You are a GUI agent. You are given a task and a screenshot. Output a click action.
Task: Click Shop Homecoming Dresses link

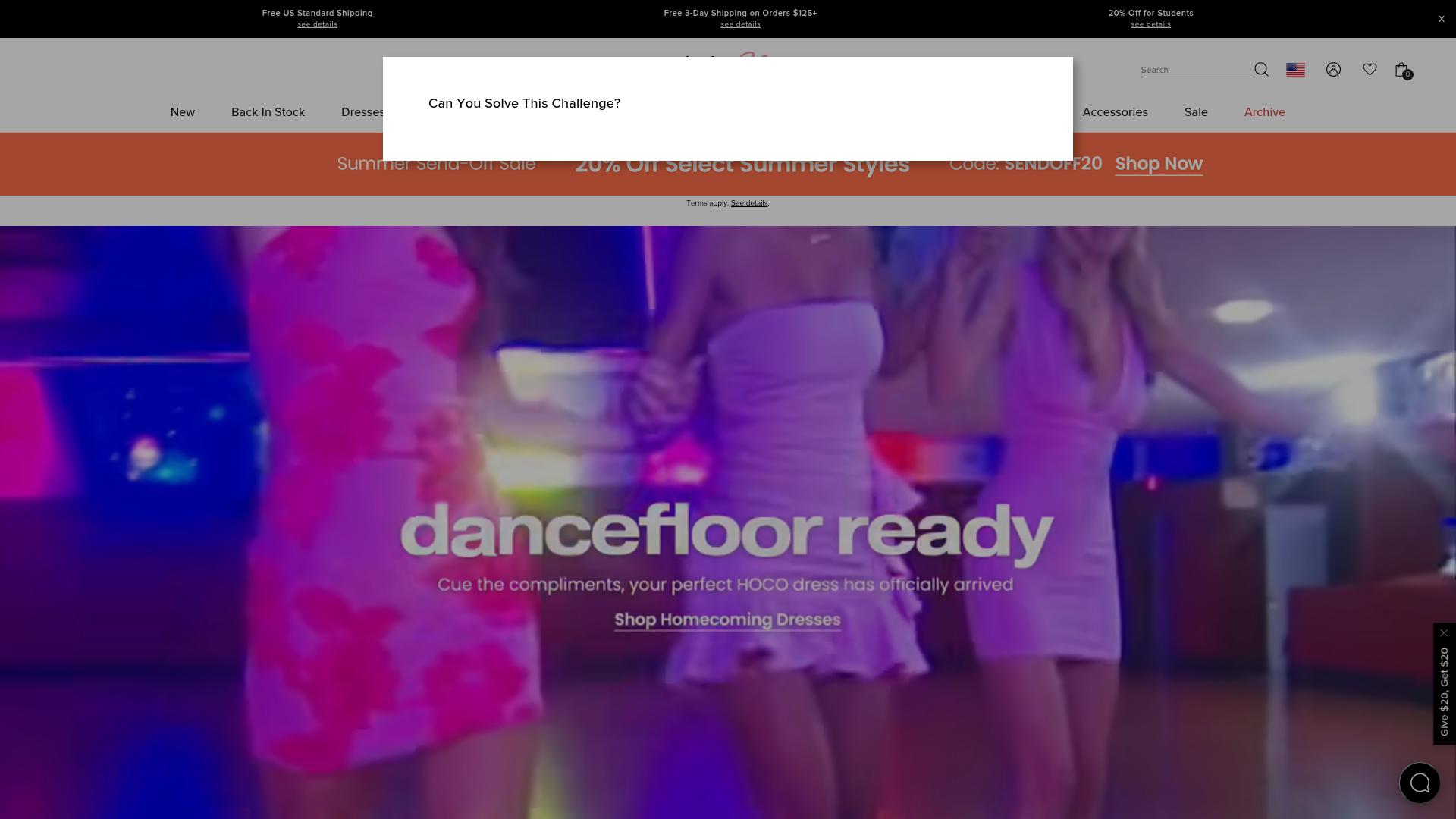pyautogui.click(x=727, y=620)
